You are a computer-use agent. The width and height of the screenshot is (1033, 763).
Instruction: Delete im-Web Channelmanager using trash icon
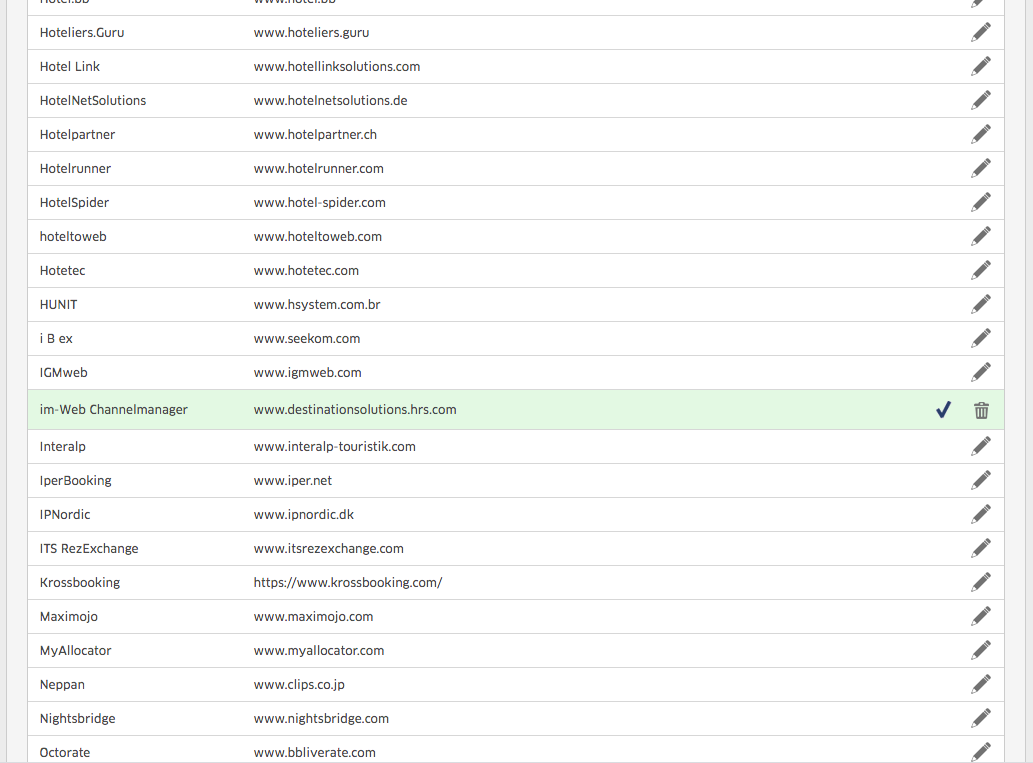981,410
